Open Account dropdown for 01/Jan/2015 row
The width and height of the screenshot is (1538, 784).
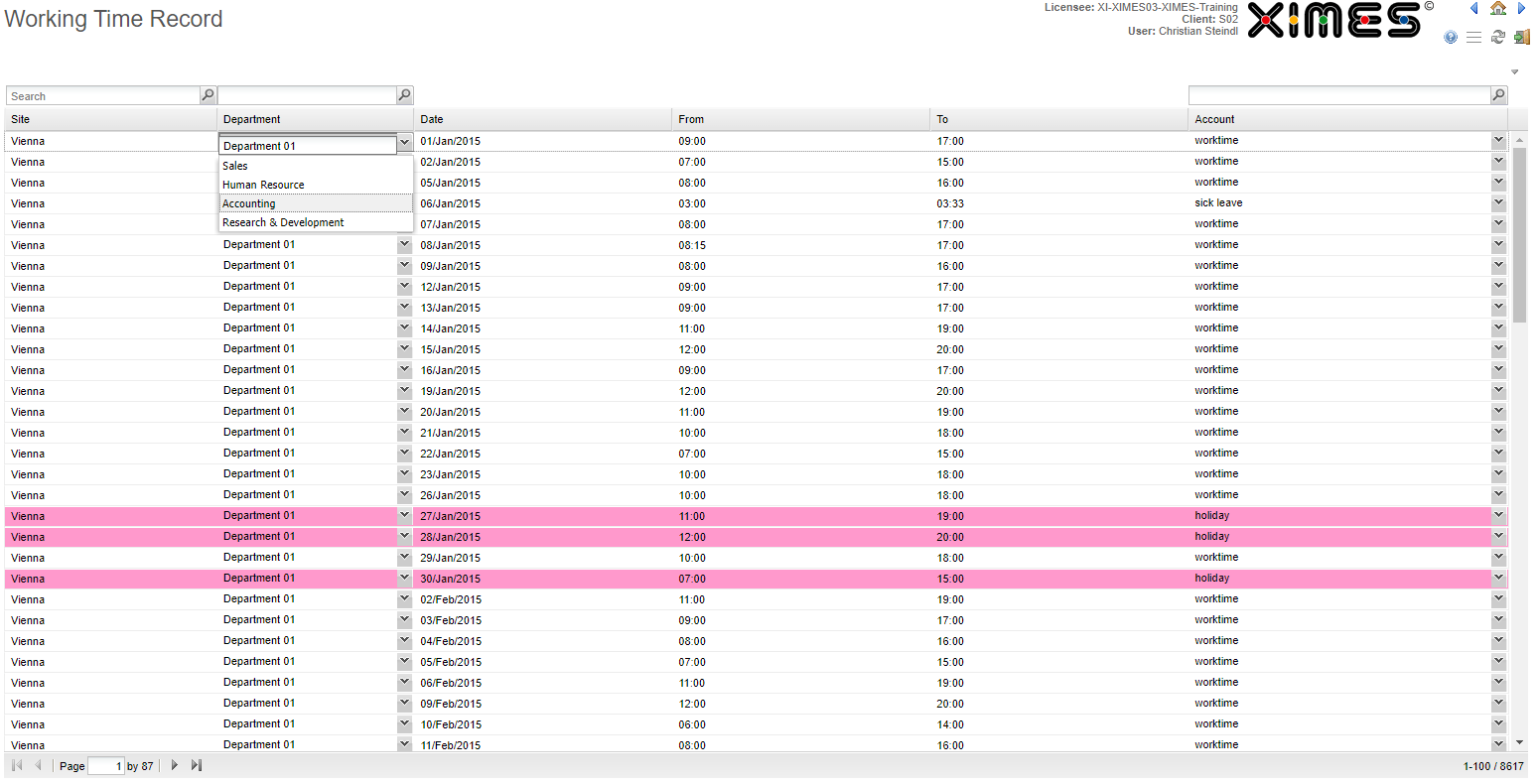tap(1498, 140)
